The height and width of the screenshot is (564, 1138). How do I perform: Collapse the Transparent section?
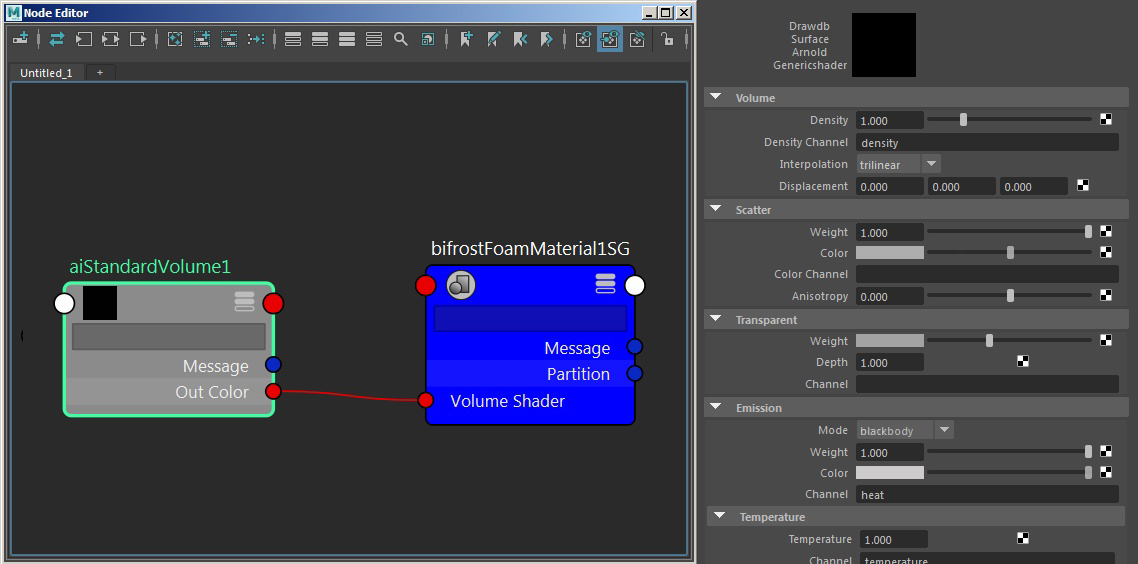point(716,319)
